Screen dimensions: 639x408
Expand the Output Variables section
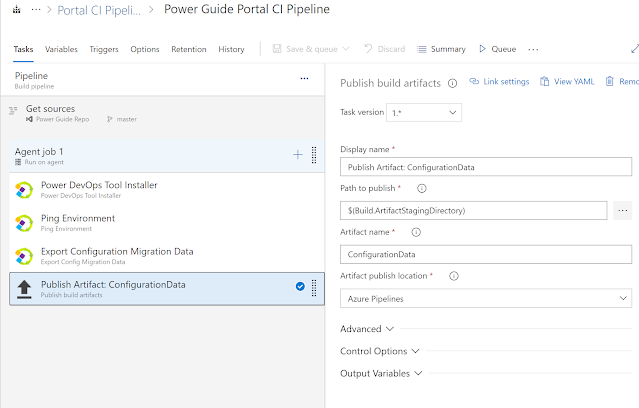(382, 373)
